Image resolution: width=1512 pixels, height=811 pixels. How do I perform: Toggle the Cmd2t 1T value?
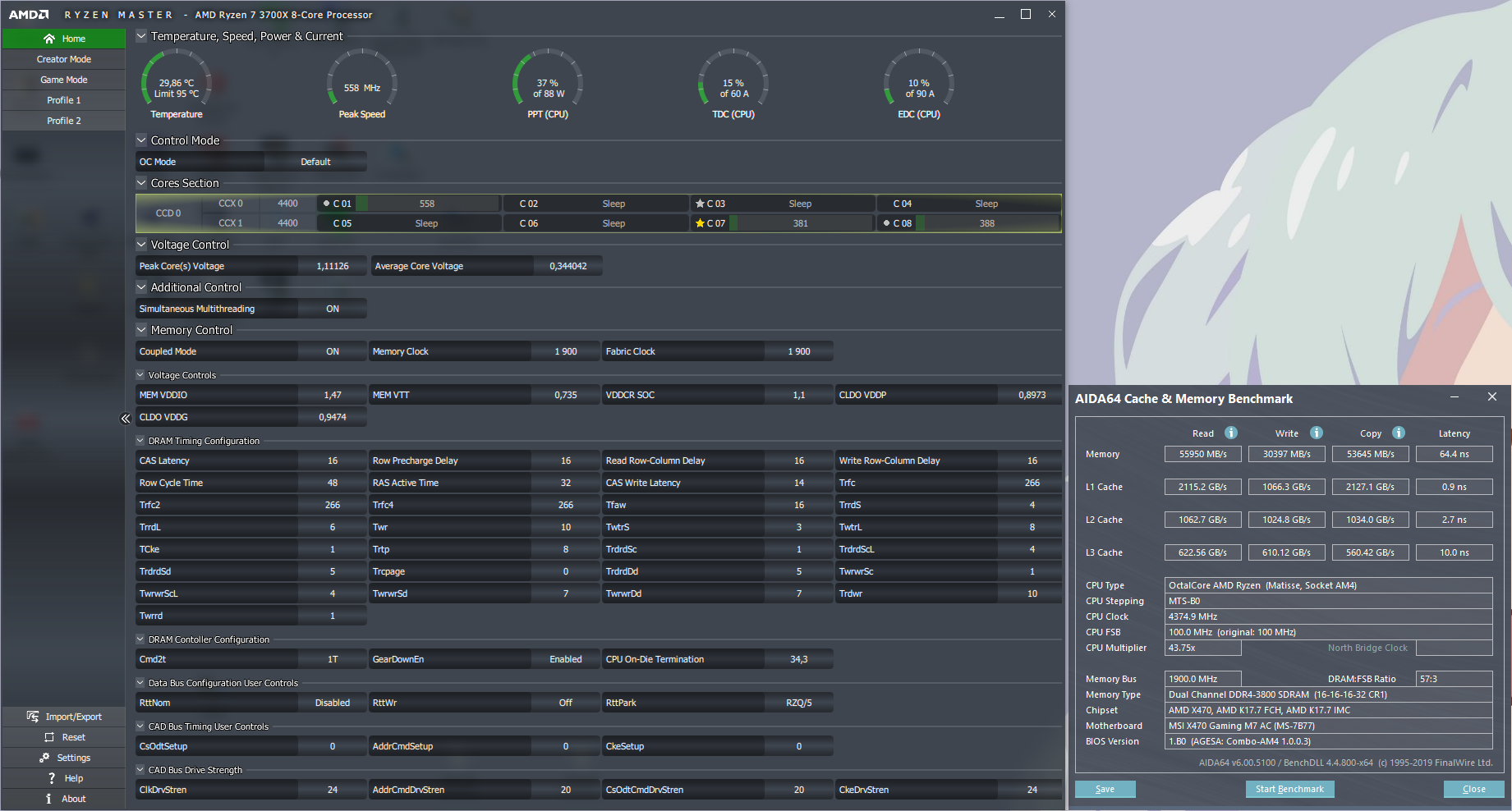333,659
